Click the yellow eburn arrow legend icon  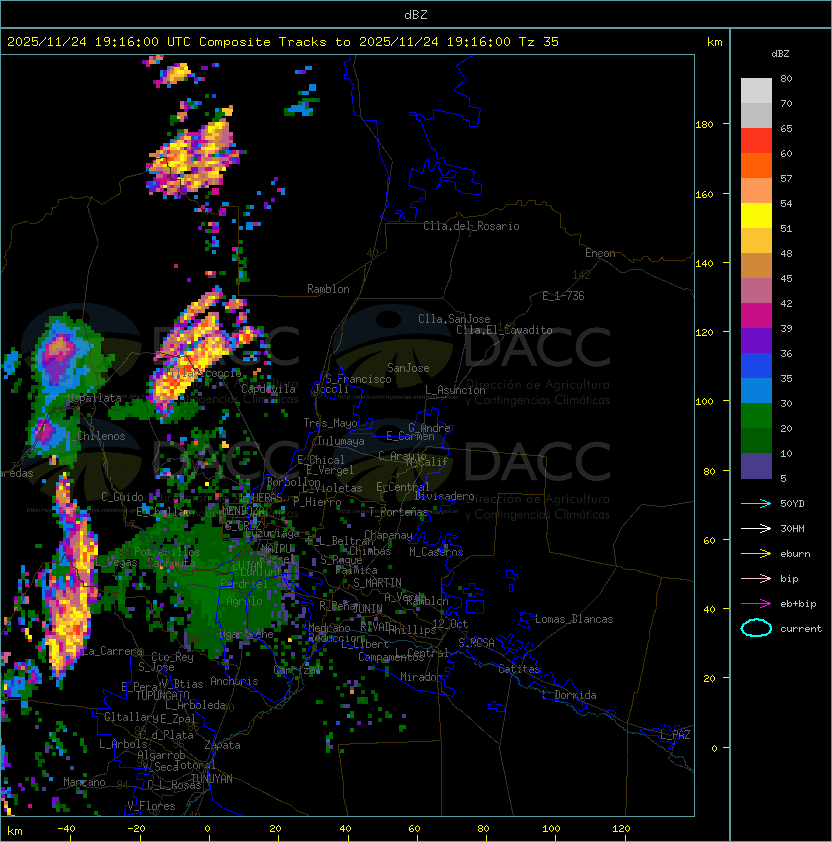[x=756, y=554]
